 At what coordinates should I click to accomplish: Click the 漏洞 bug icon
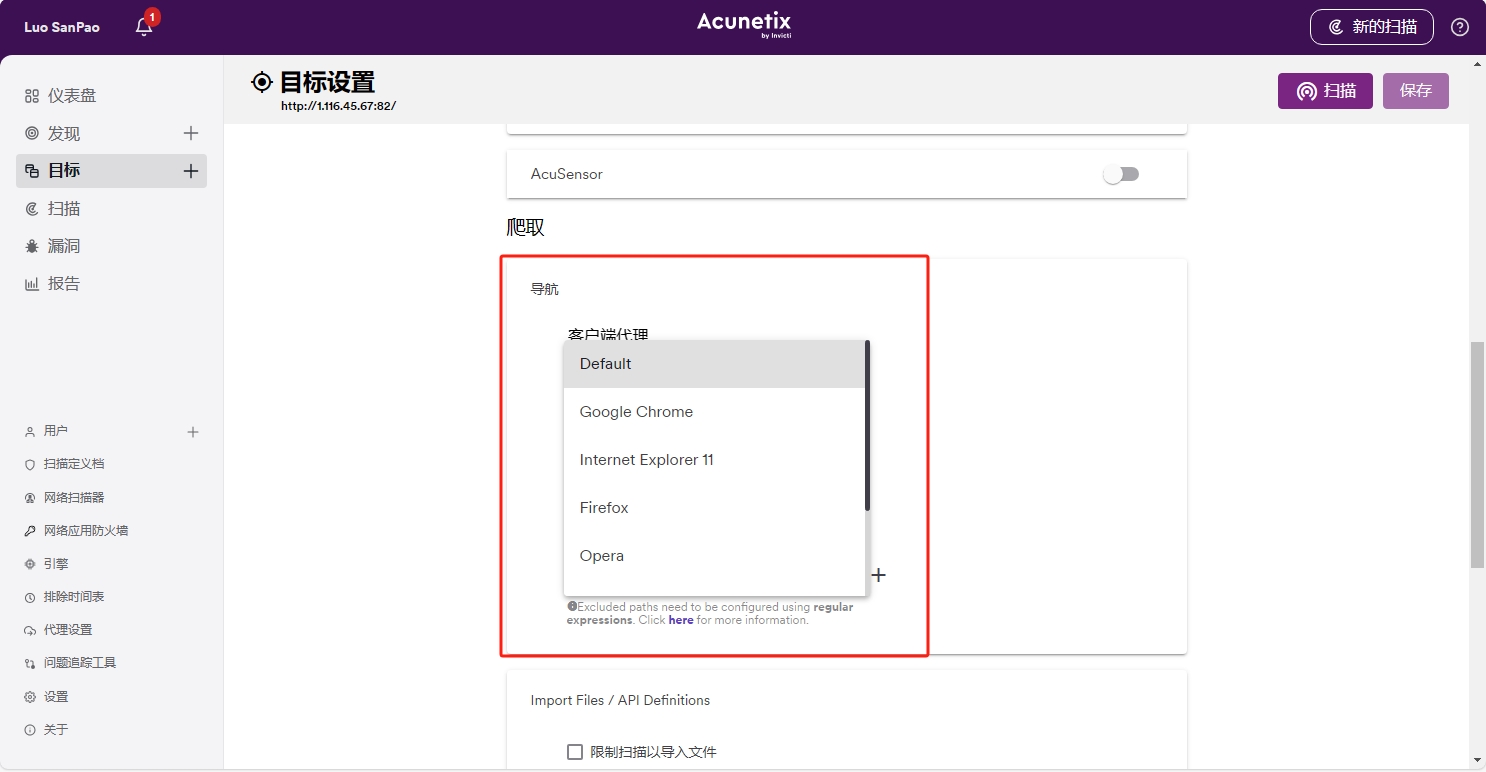point(32,246)
